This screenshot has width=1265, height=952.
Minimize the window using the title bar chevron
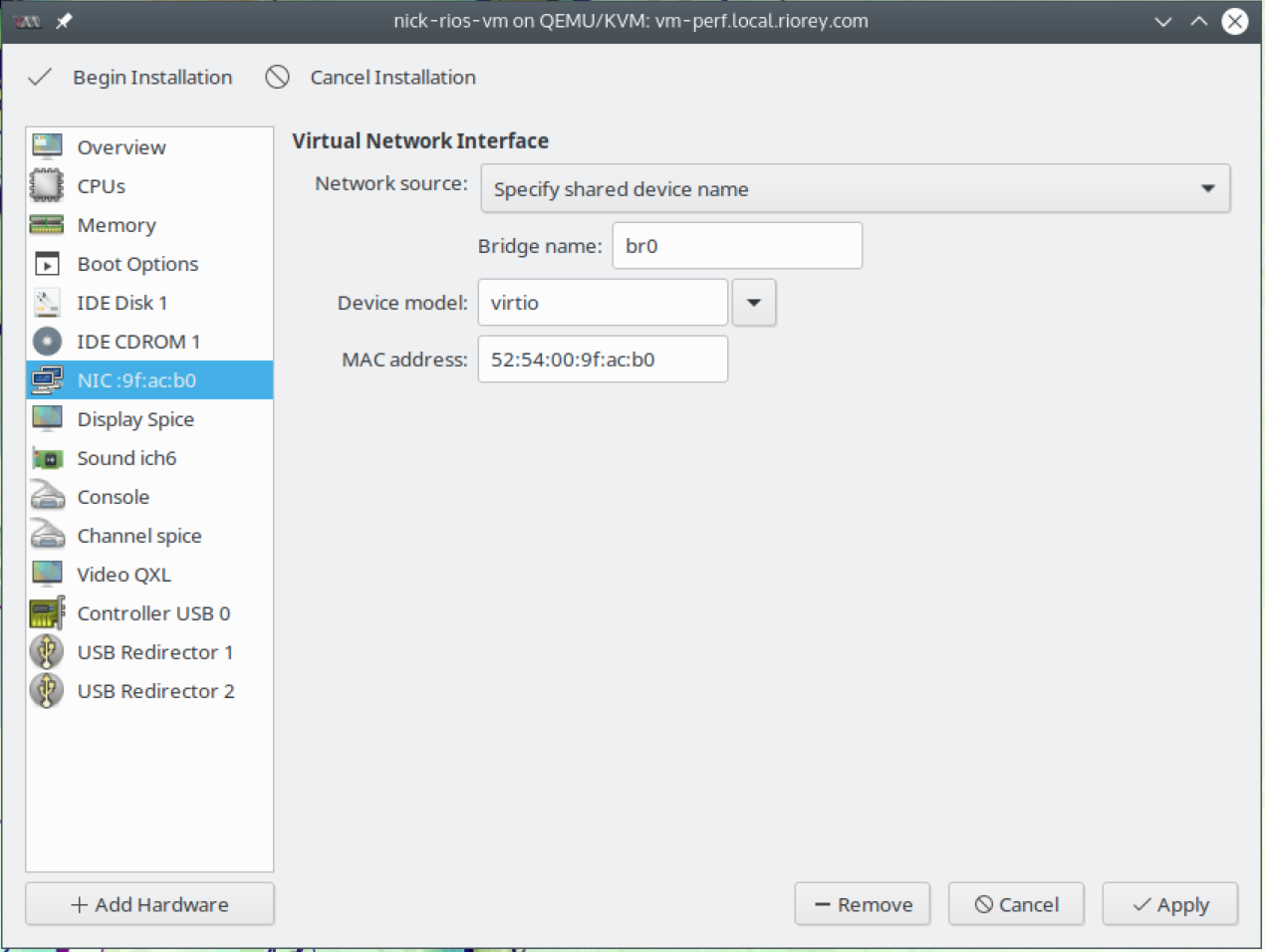[1163, 21]
